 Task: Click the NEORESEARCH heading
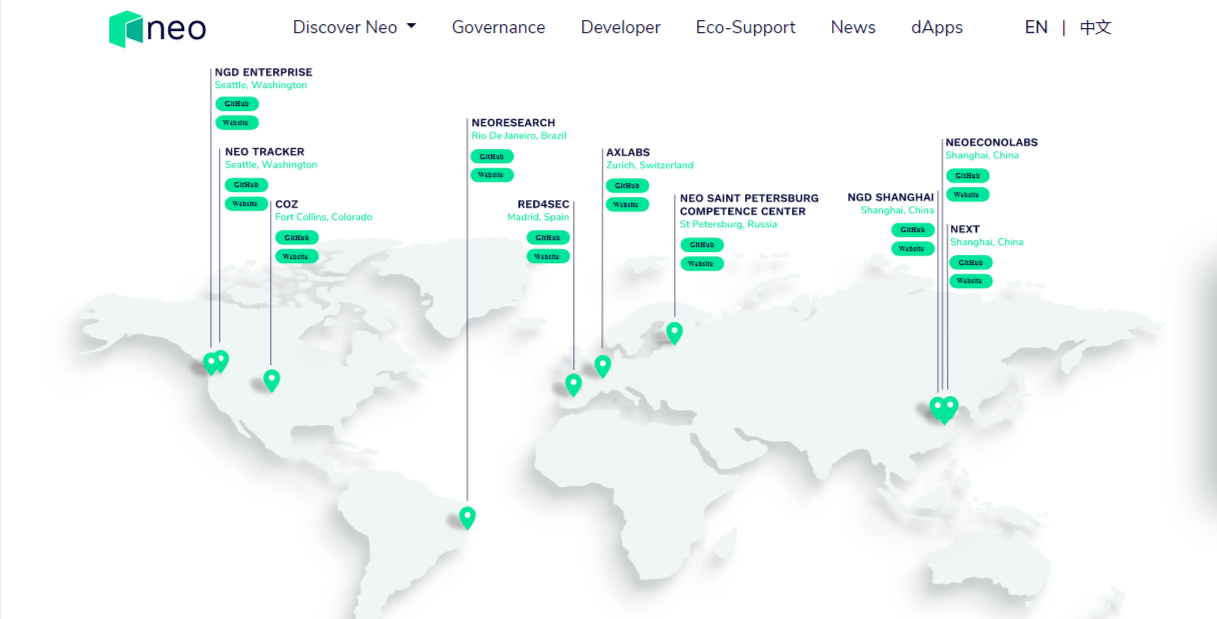click(513, 123)
